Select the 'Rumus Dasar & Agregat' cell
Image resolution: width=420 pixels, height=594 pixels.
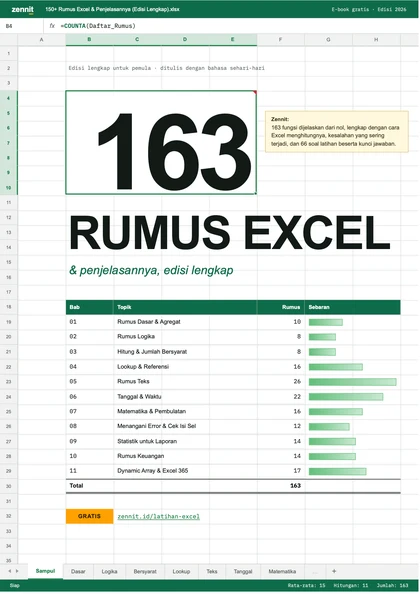(185, 322)
